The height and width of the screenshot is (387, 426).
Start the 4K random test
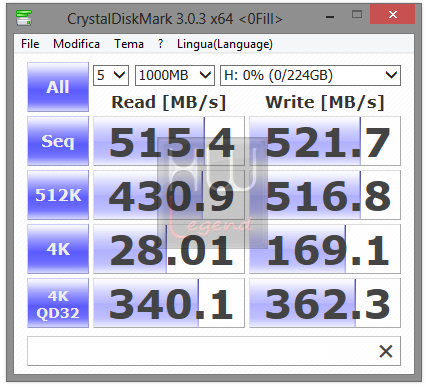tap(58, 249)
